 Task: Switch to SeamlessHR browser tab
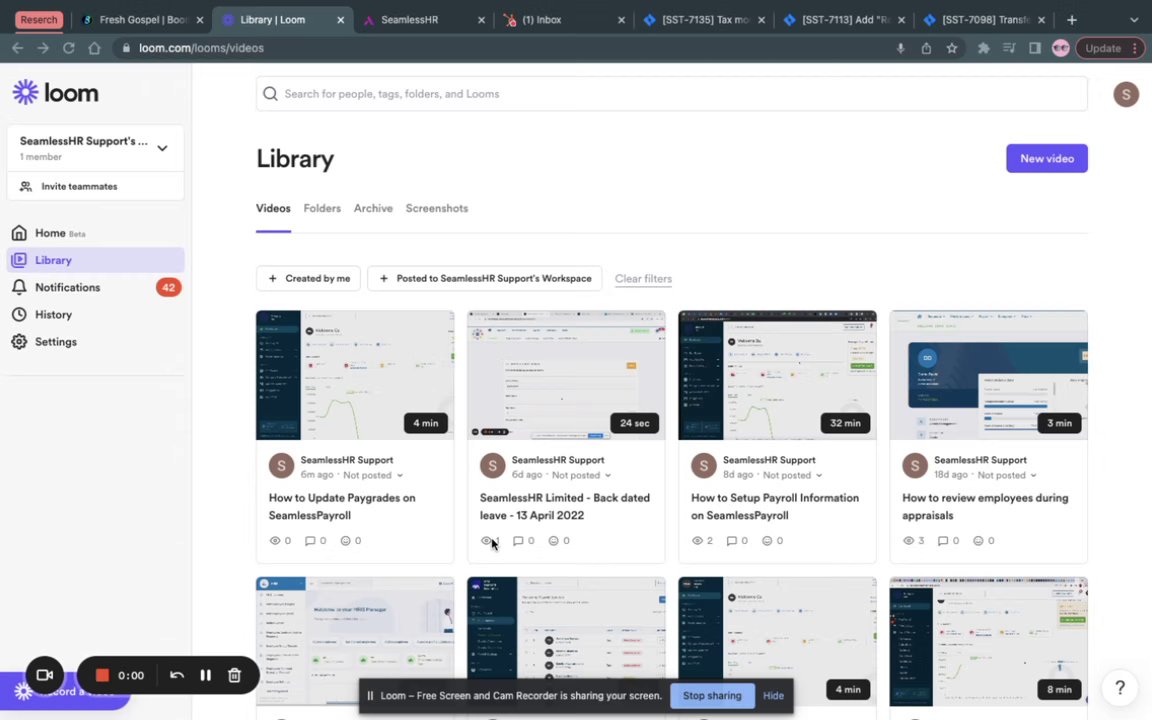[422, 20]
